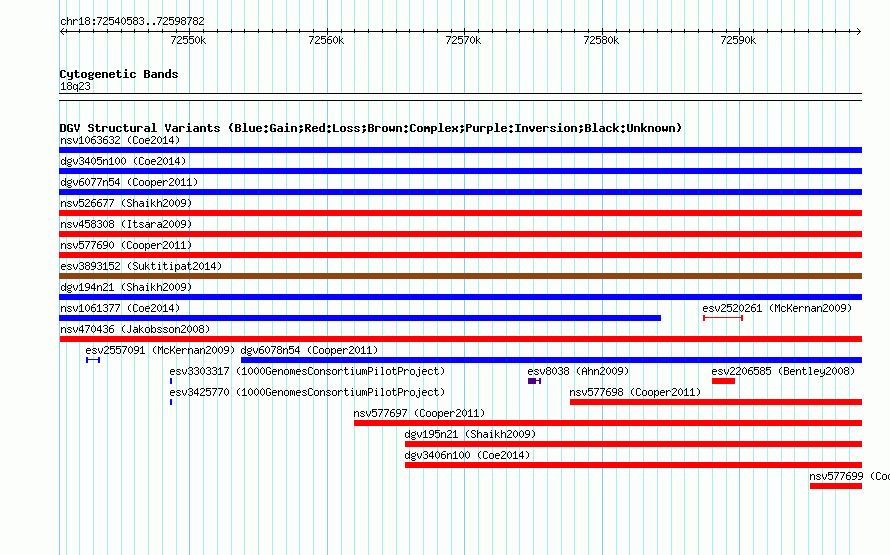Click the red bar under nsv577697

click(608, 423)
